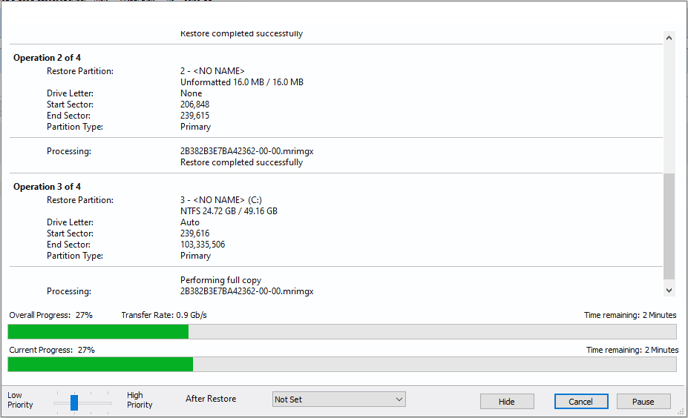The height and width of the screenshot is (418, 688).
Task: Click the Transfer Rate 0.9 Gb/s text
Action: pyautogui.click(x=164, y=315)
